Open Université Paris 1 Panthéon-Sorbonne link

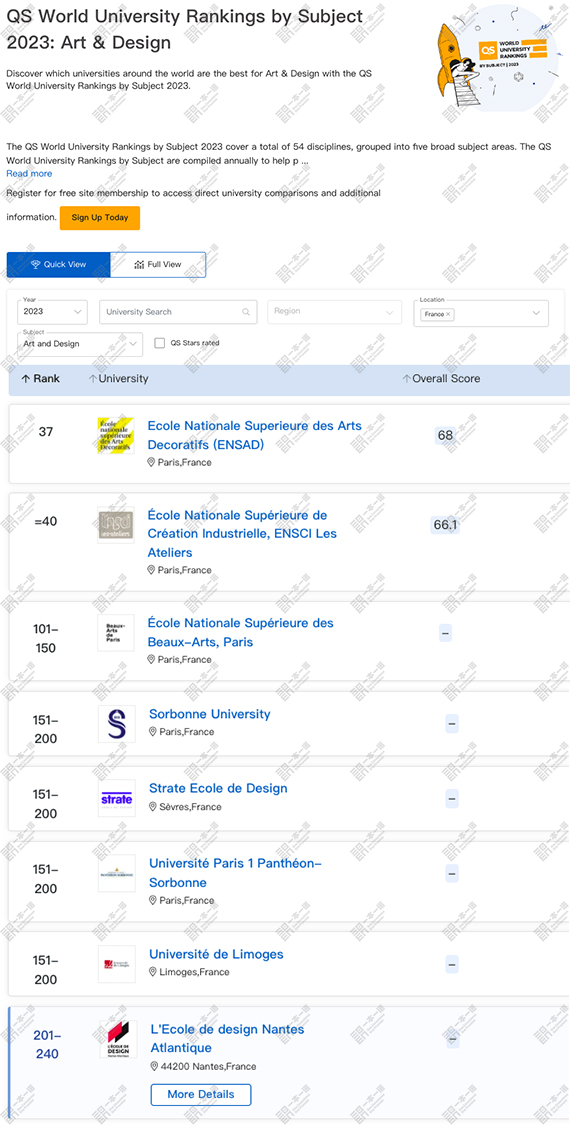pyautogui.click(x=235, y=873)
